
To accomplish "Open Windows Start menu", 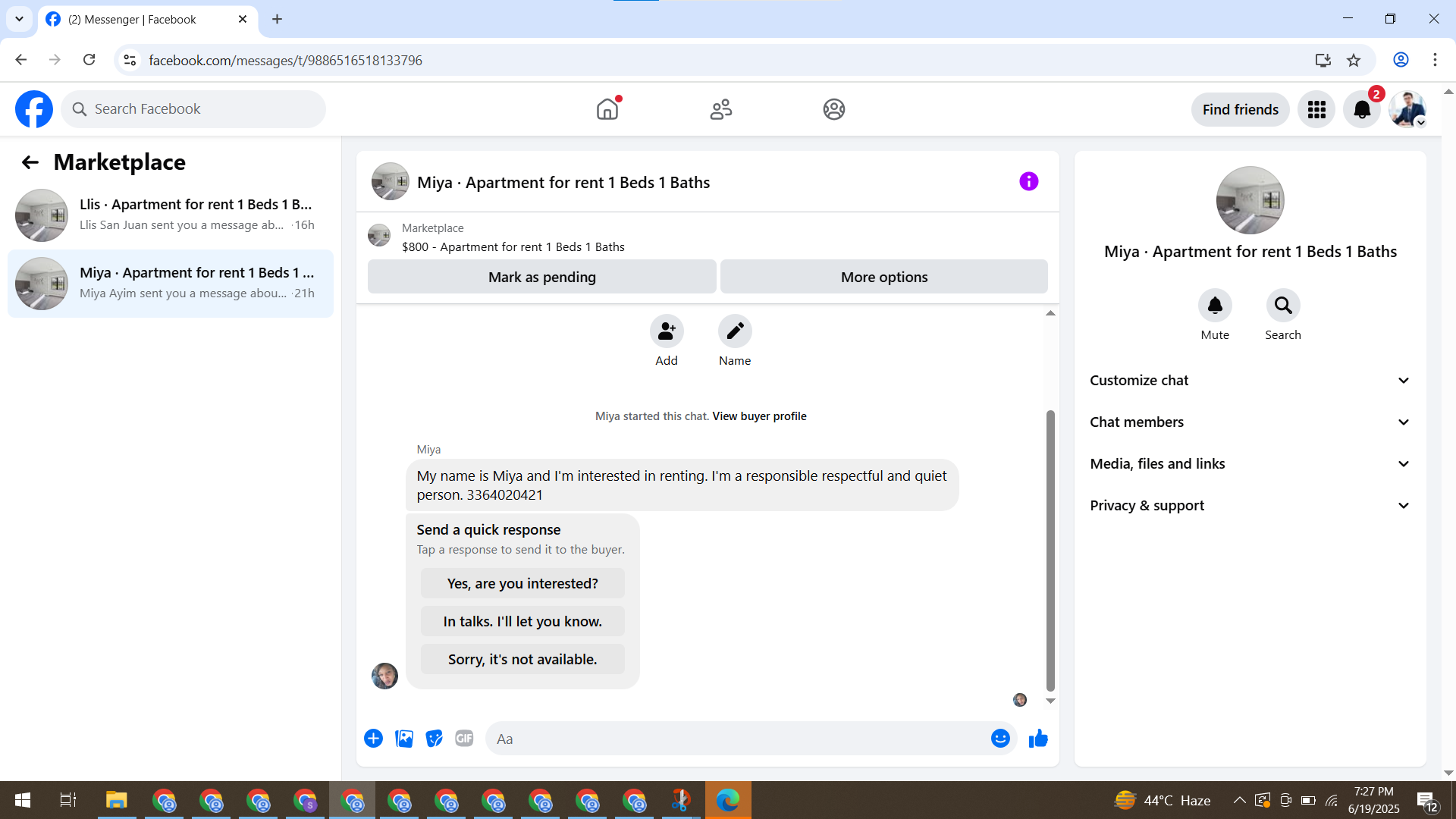I will [23, 800].
